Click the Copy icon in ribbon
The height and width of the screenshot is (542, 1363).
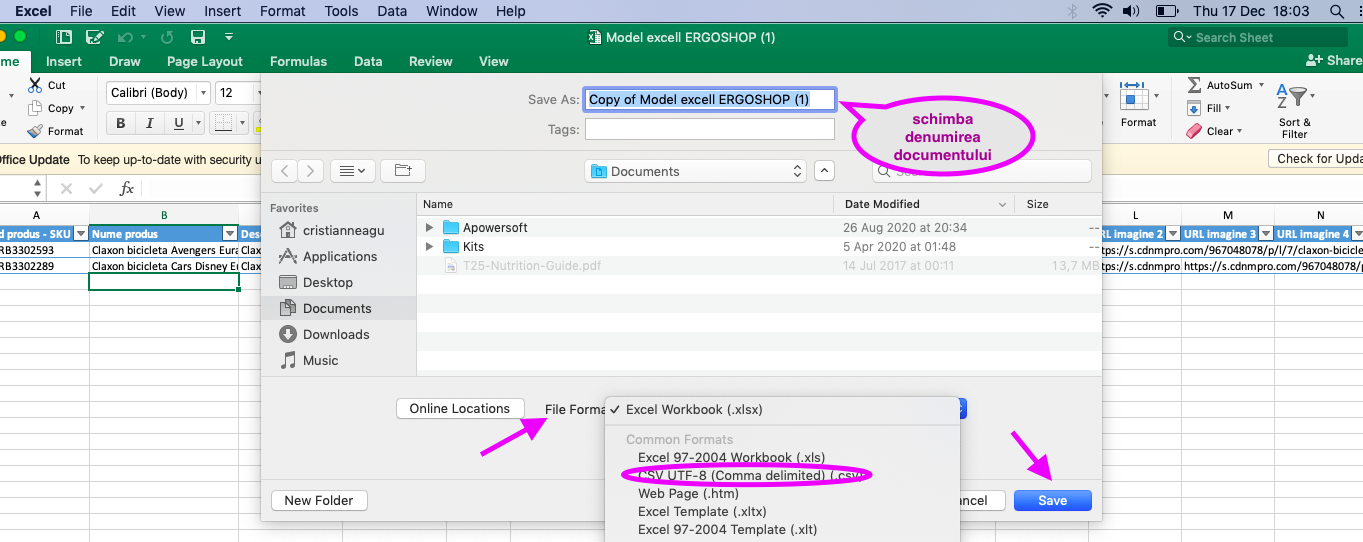35,108
